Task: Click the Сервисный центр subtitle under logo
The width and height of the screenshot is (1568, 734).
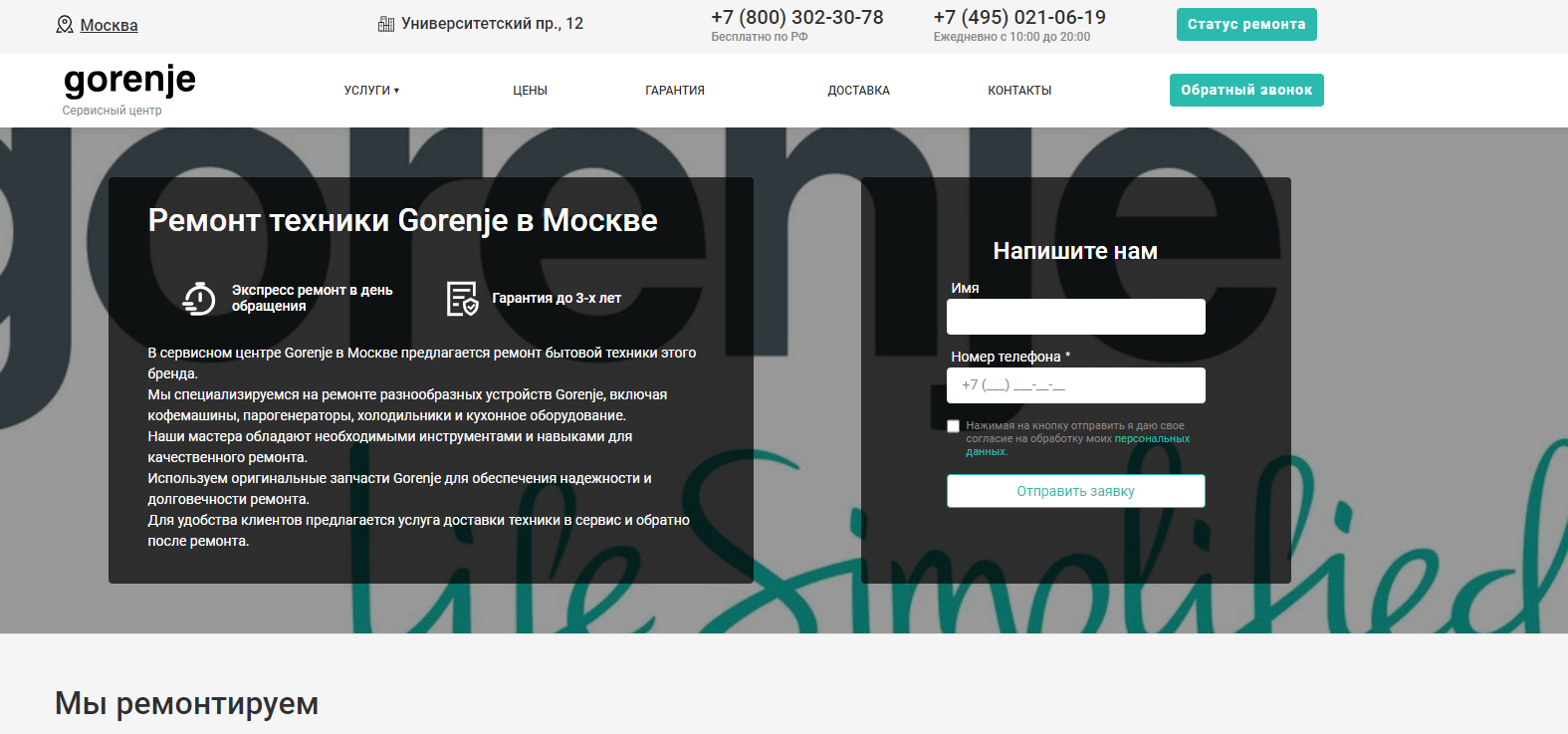Action: click(x=112, y=111)
